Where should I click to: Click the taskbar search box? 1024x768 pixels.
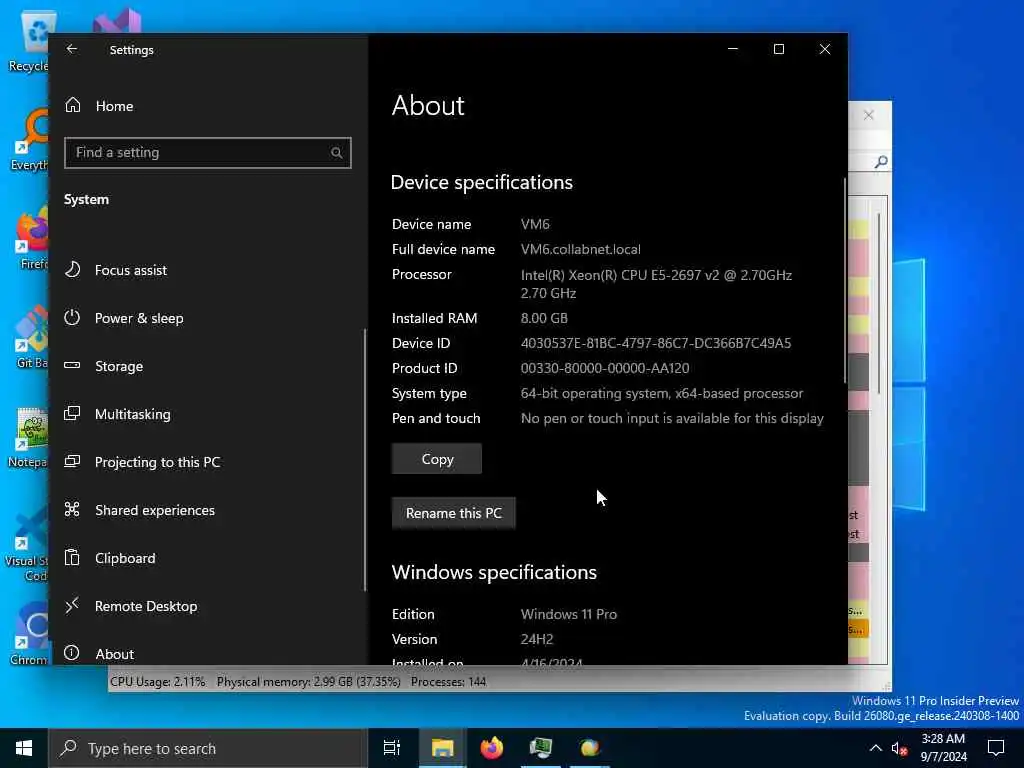coord(208,748)
